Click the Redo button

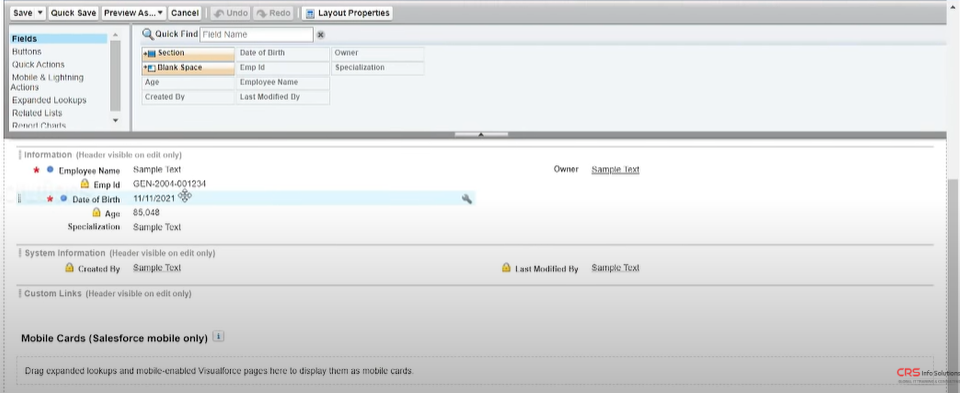tap(272, 13)
